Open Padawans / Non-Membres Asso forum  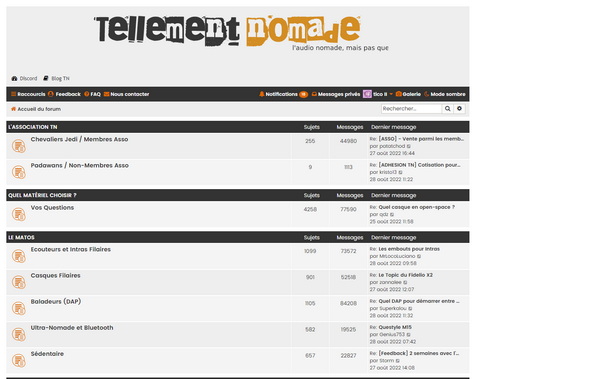tap(80, 165)
